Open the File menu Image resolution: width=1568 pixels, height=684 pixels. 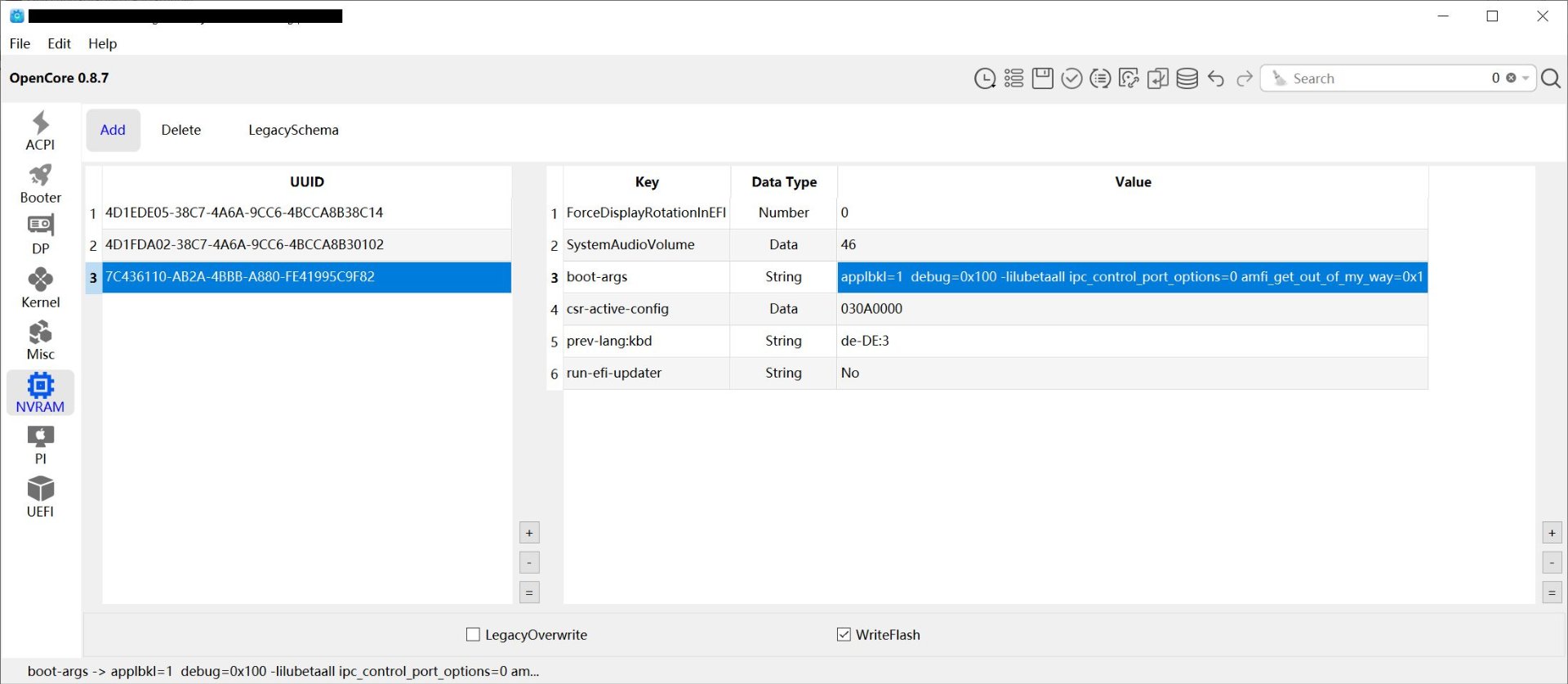(20, 43)
